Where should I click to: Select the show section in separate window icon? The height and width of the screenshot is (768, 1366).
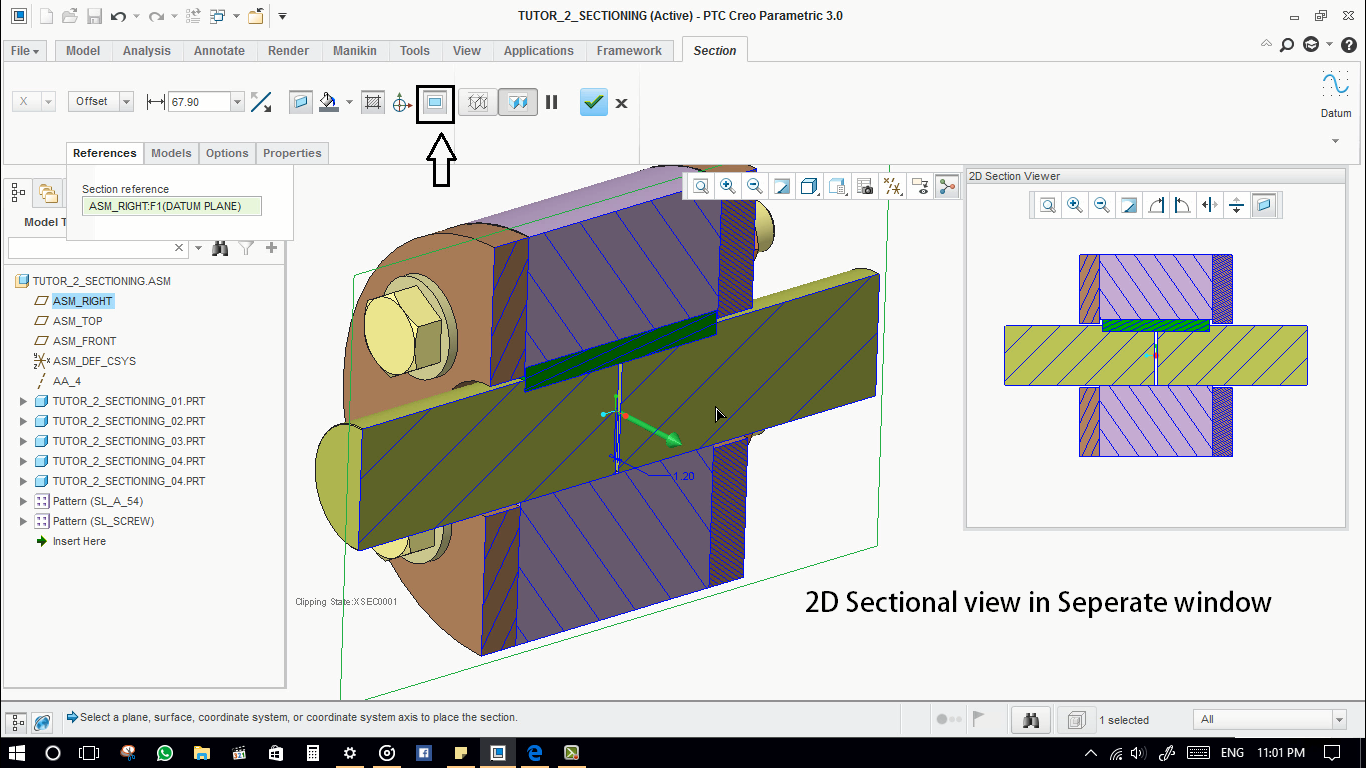435,102
